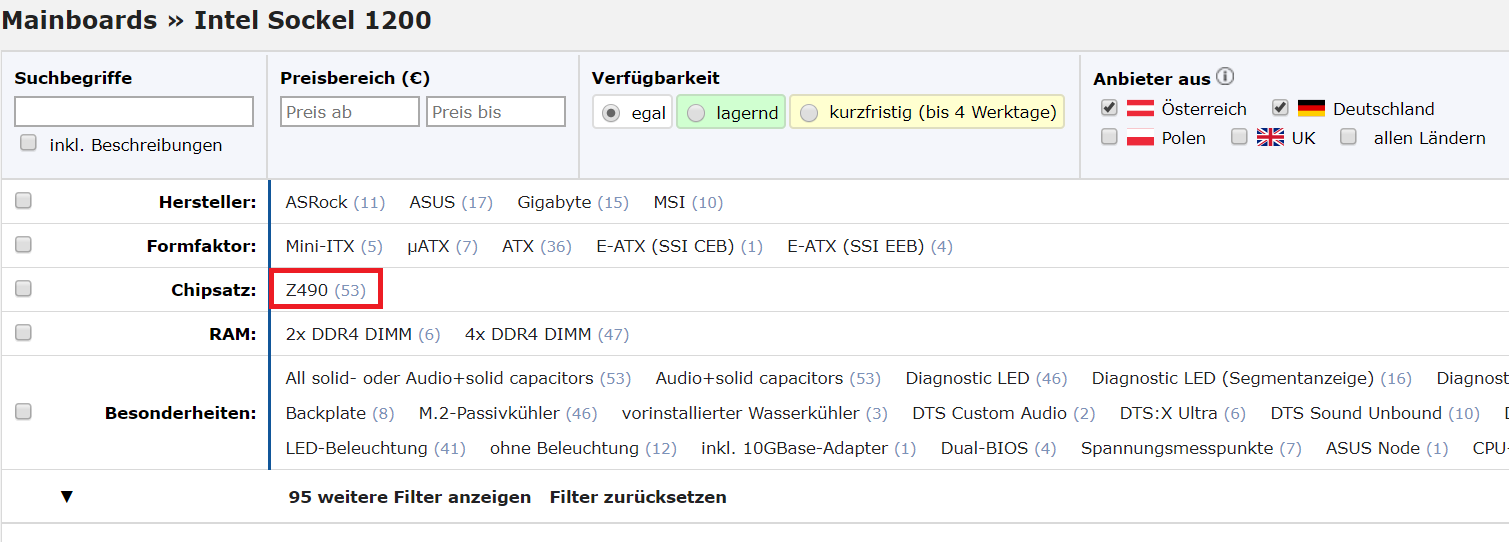Click the Polish flag icon

(x=1140, y=138)
